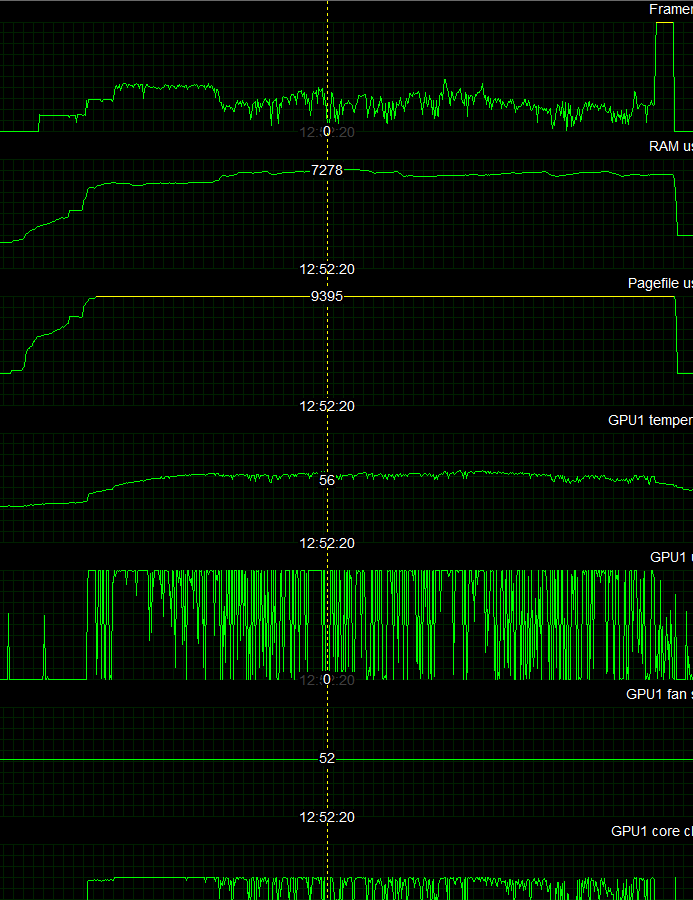Click the 9395 value on Pagefile graph
Screen dimensions: 693x900
[327, 297]
